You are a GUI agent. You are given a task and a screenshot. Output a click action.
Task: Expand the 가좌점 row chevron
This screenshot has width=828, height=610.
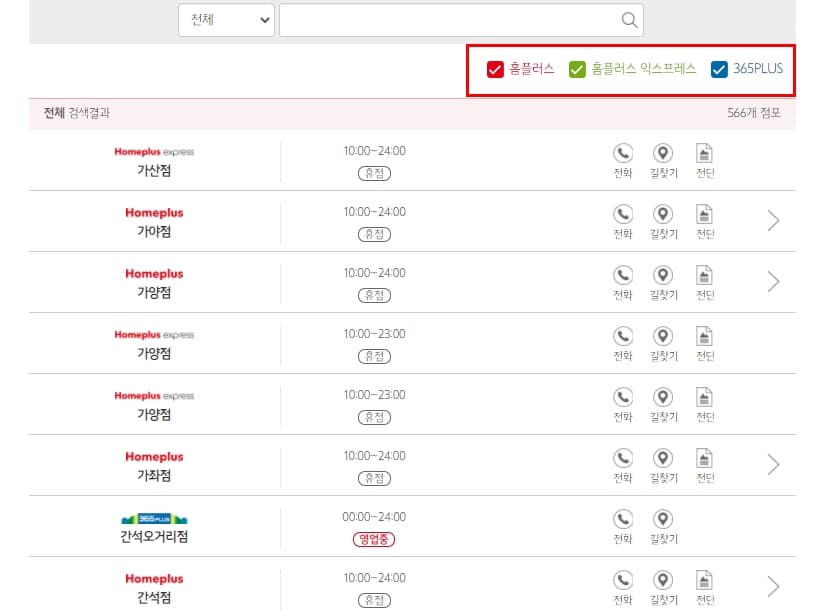pyautogui.click(x=773, y=465)
